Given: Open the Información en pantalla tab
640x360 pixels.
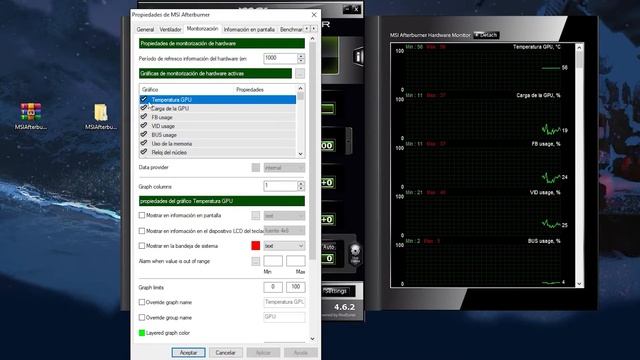Looking at the screenshot, I should (249, 29).
